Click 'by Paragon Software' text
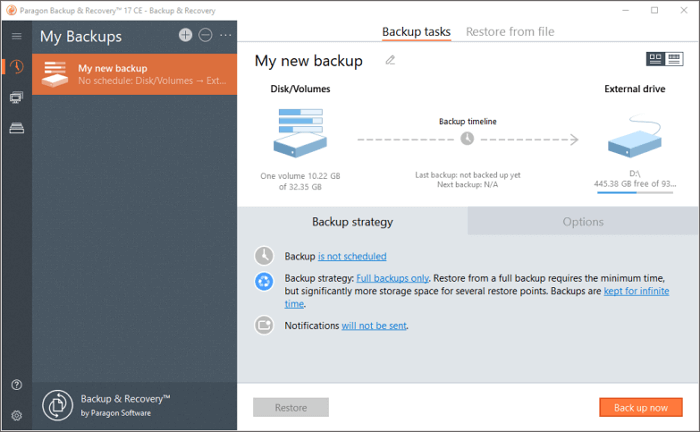700x432 pixels. click(116, 413)
